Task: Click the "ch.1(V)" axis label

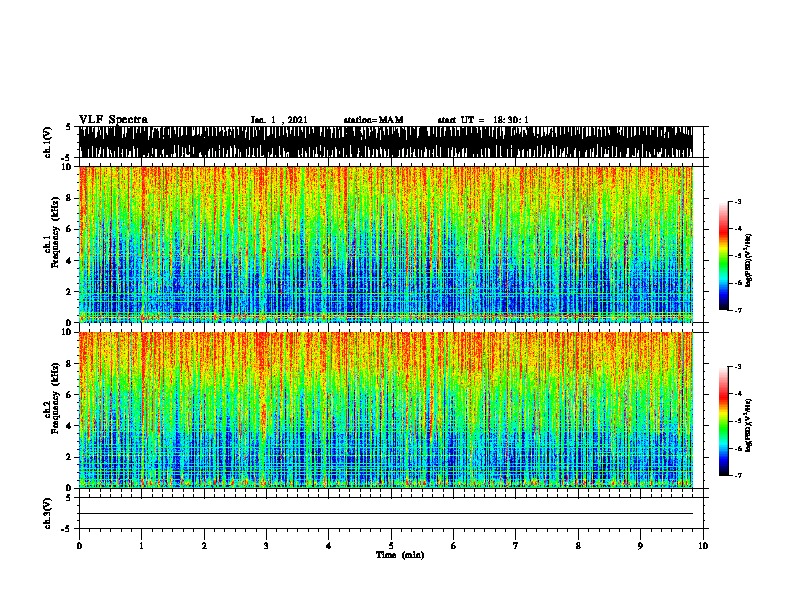Action: [x=47, y=142]
